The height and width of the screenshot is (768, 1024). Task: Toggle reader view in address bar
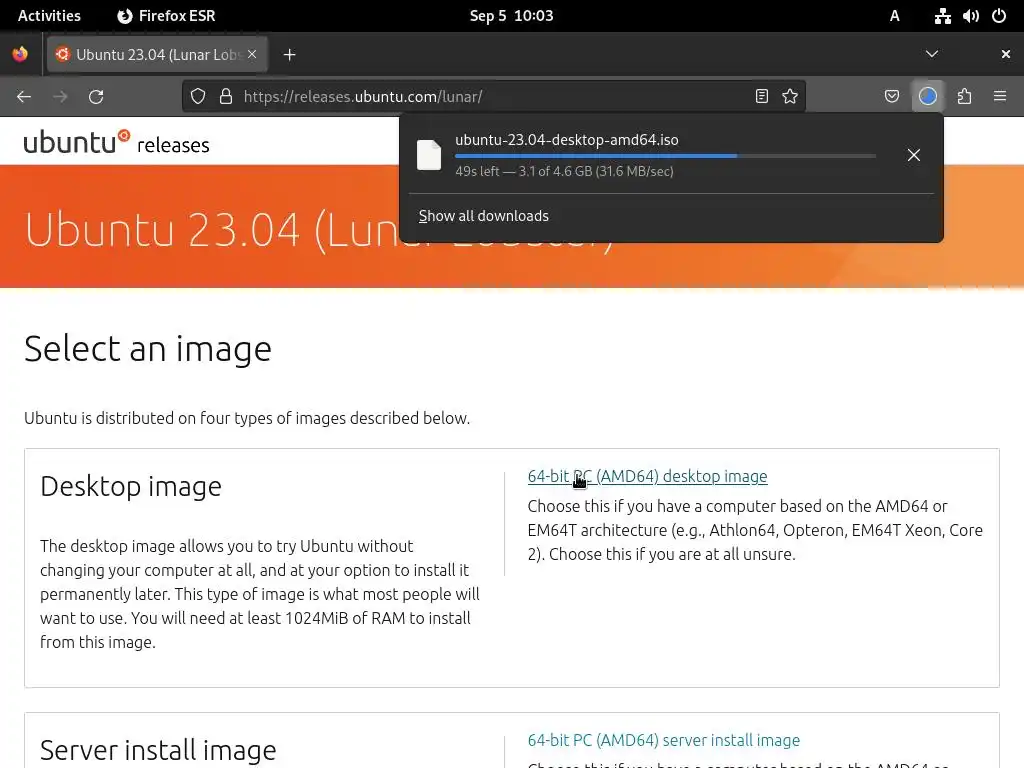[x=761, y=97]
